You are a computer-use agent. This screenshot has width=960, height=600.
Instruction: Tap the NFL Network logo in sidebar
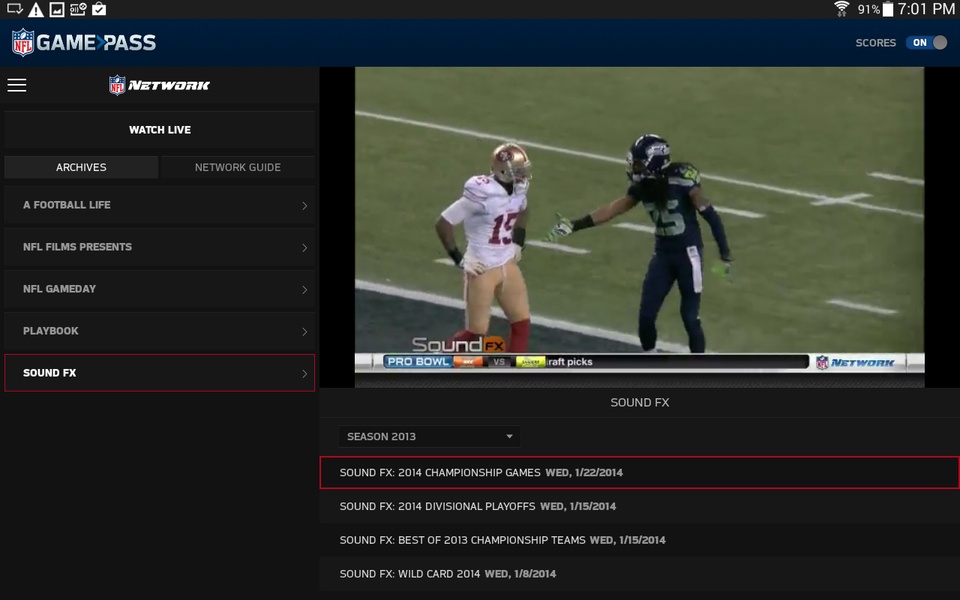(159, 85)
